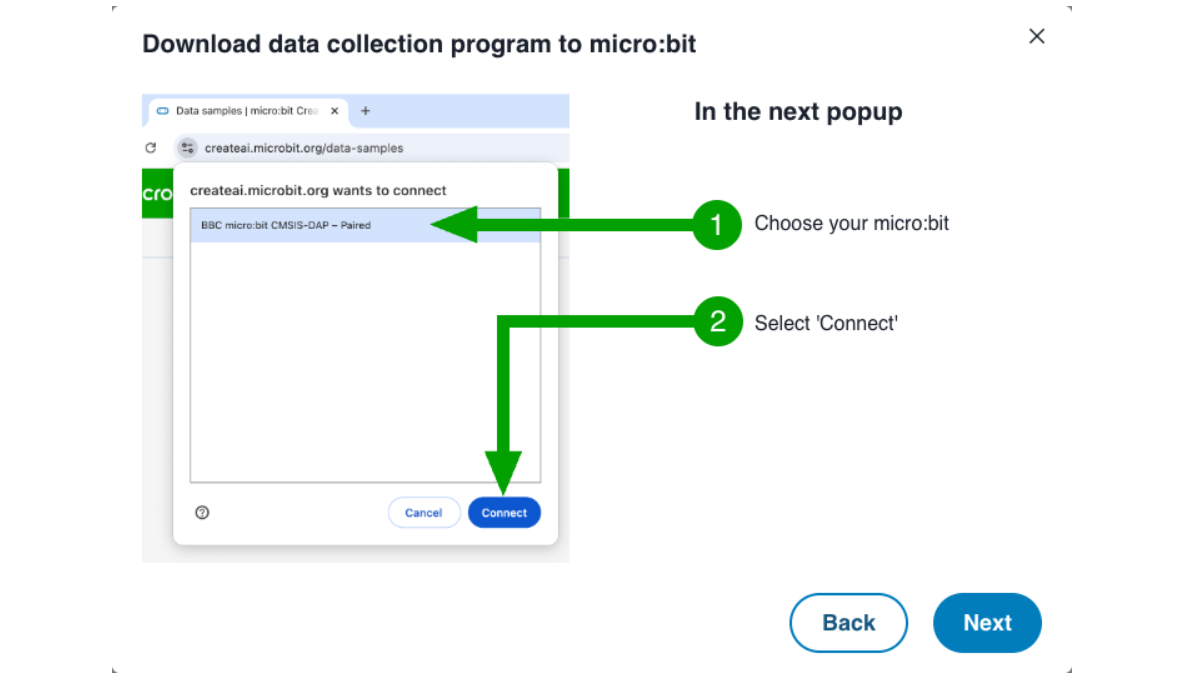Click the Connect button in the popup
Image resolution: width=1177 pixels, height=684 pixels.
504,513
